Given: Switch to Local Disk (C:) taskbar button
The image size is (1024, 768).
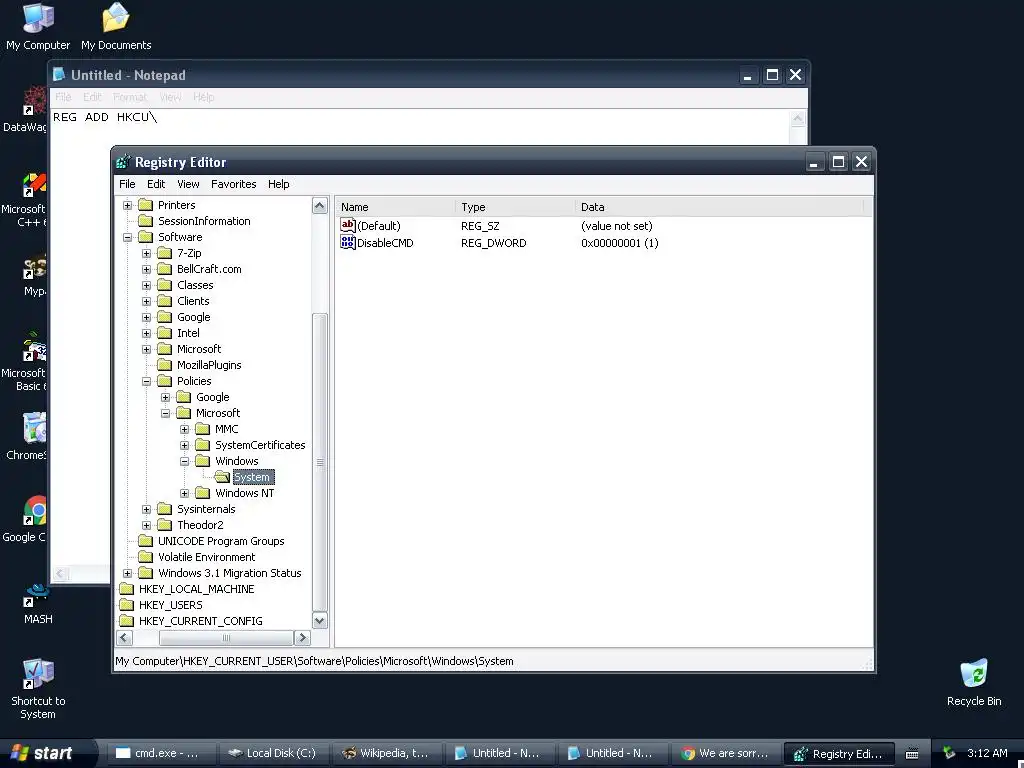Looking at the screenshot, I should 272,753.
